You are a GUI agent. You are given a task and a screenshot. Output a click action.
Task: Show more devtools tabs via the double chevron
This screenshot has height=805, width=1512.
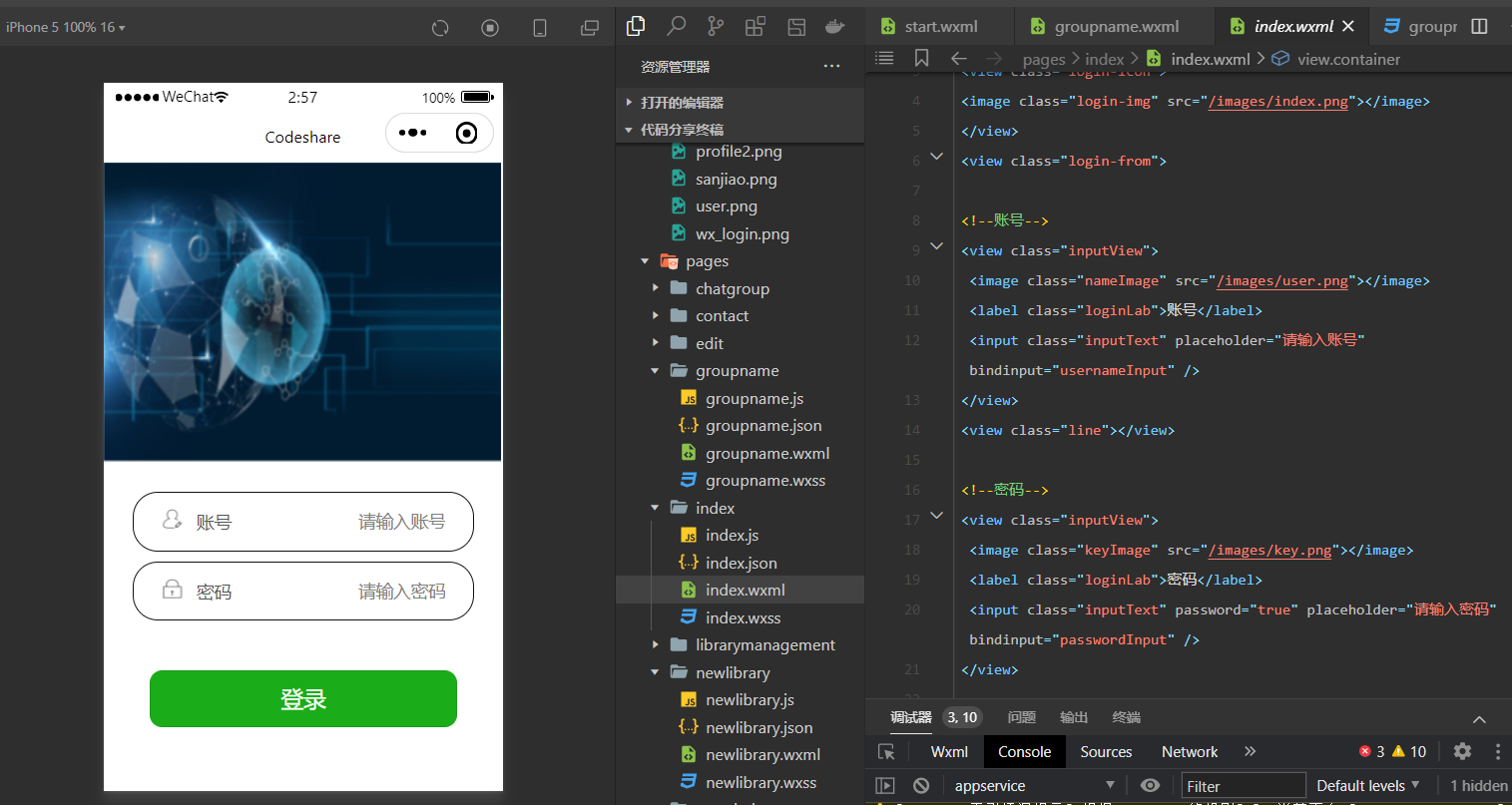click(1250, 751)
